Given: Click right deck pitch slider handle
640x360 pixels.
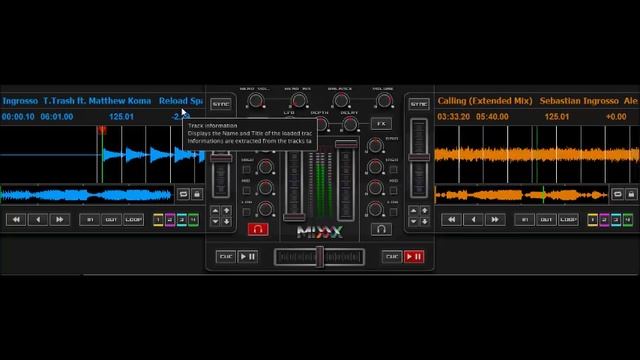Looking at the screenshot, I should pos(419,158).
